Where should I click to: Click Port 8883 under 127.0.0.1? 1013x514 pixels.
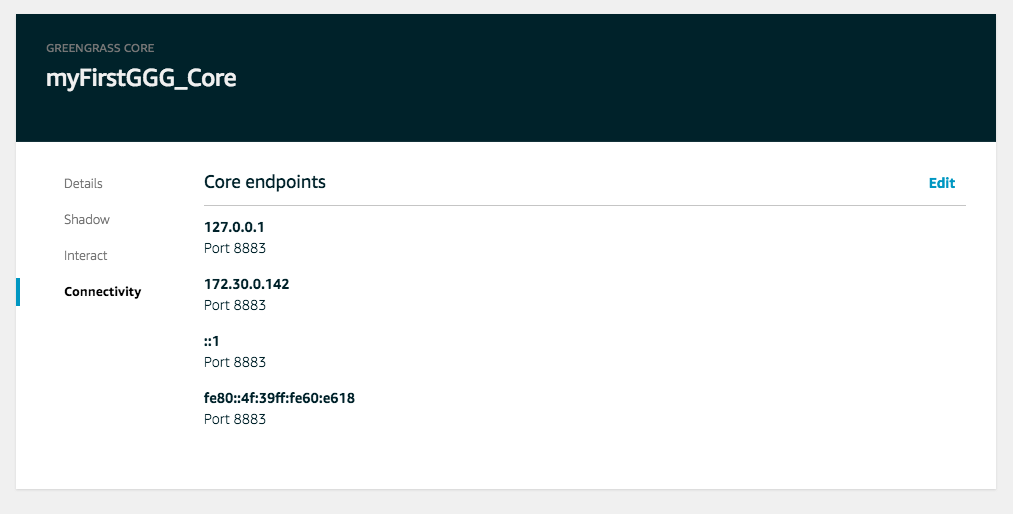coord(235,248)
